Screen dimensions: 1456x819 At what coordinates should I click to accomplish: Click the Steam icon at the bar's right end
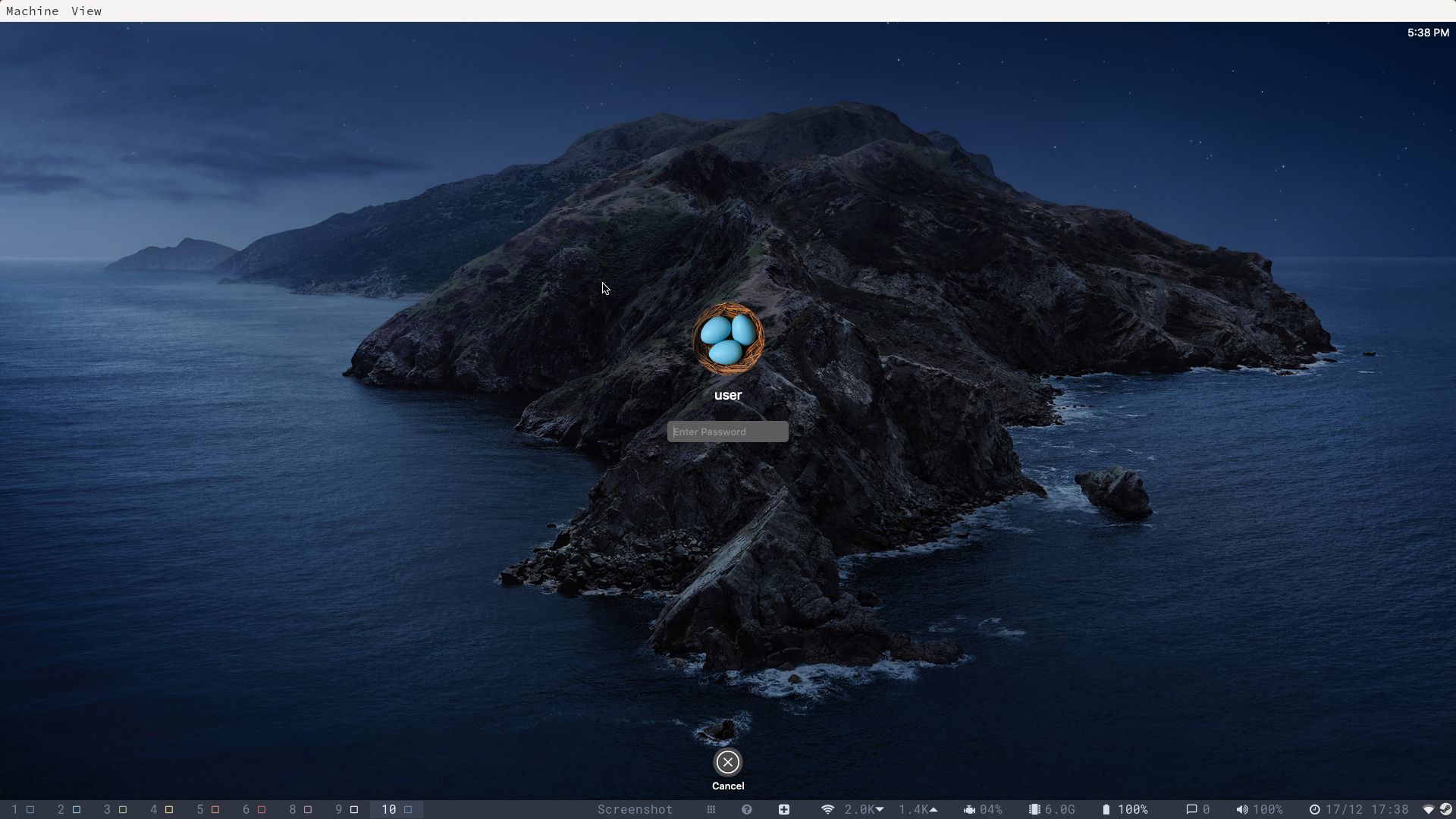pyautogui.click(x=1445, y=809)
